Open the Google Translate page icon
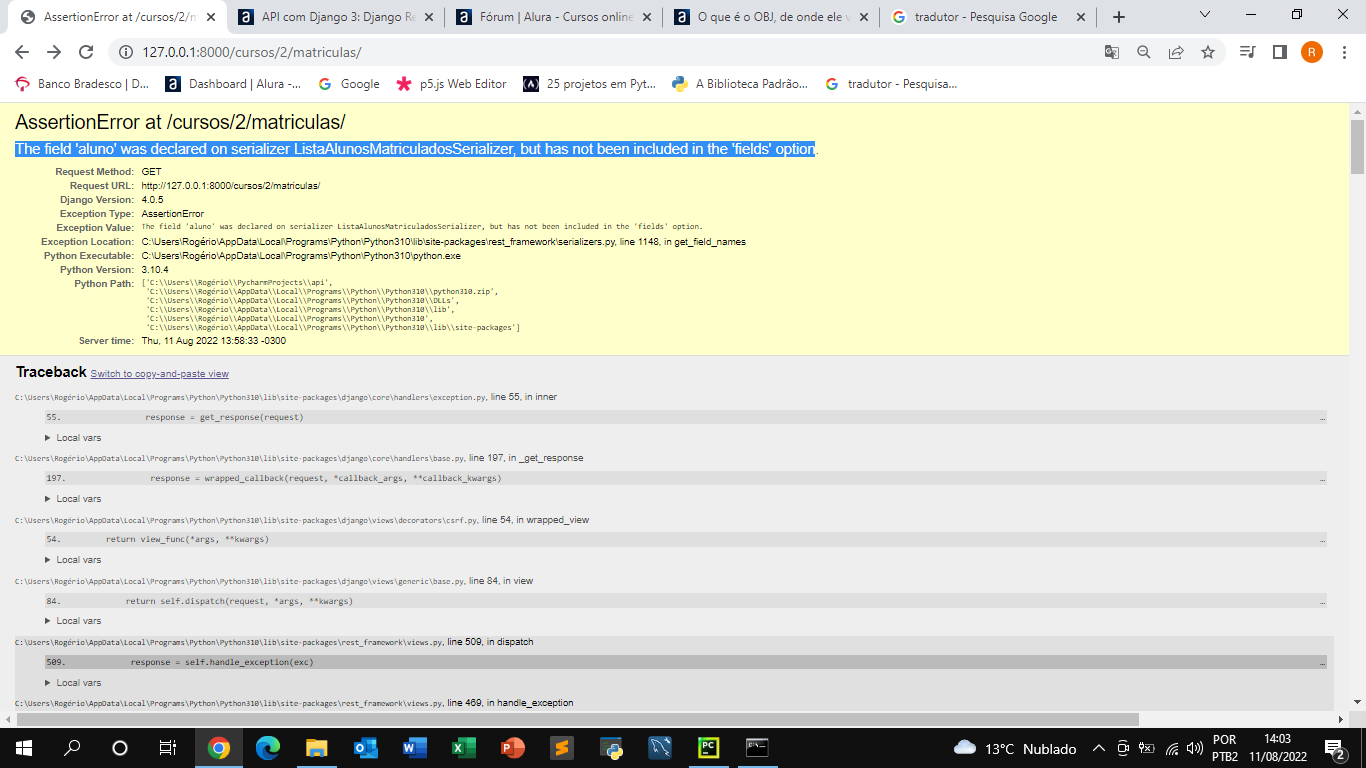 tap(1112, 52)
